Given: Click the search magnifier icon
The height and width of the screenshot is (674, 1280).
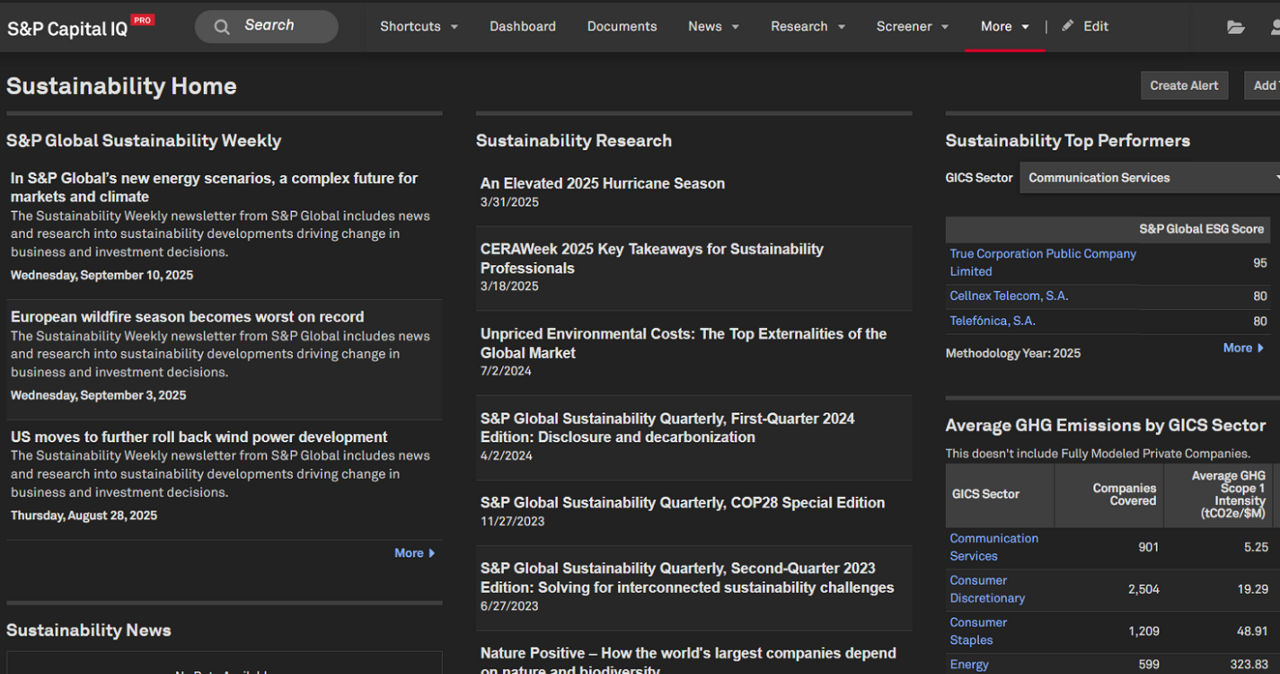Looking at the screenshot, I should pos(221,26).
